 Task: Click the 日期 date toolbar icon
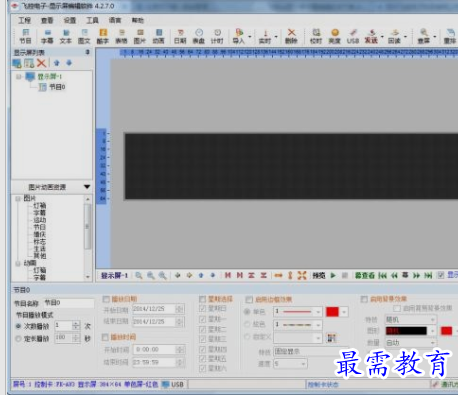[180, 36]
